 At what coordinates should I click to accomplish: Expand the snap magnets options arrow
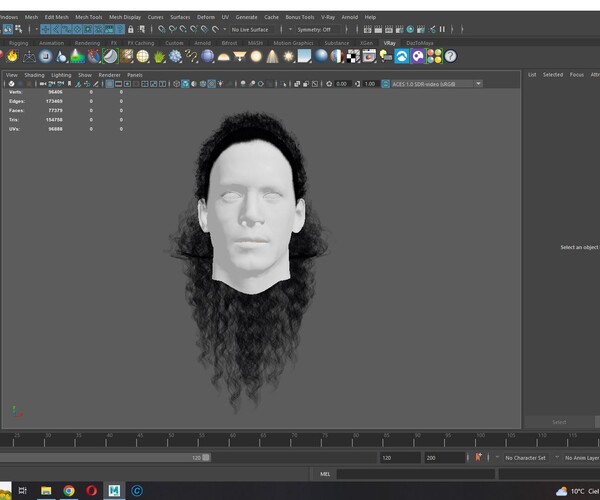225,29
